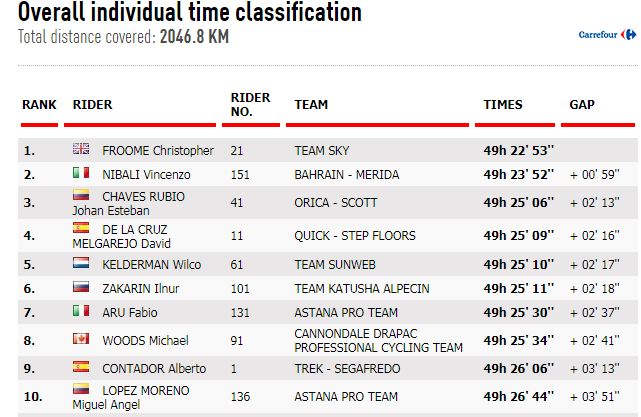Click the Spanish flag beside De La Cruz
This screenshot has height=417, width=641.
click(x=81, y=227)
